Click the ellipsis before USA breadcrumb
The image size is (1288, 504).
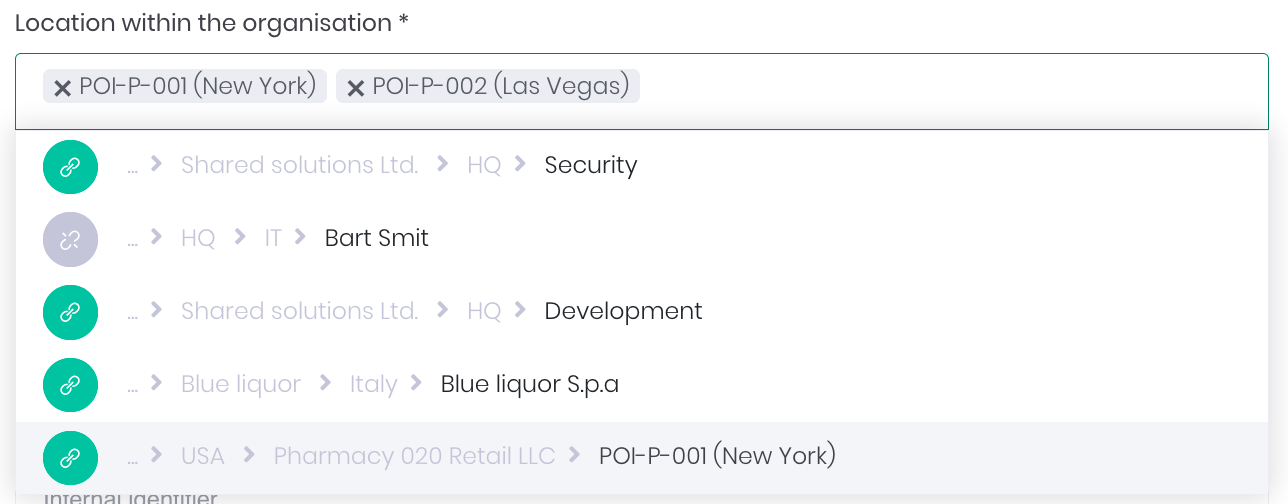[132, 458]
